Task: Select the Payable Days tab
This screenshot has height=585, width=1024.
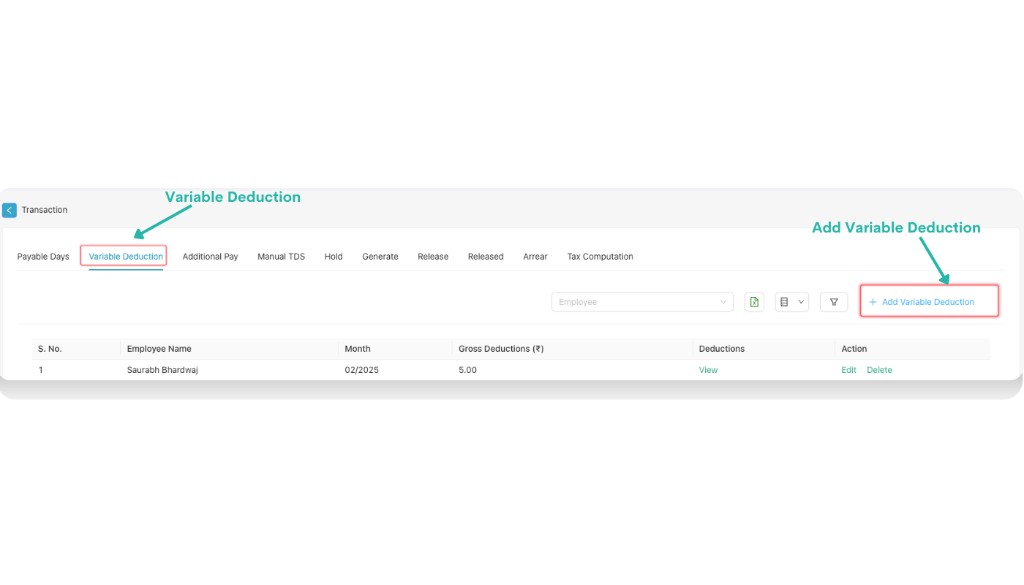Action: (42, 256)
